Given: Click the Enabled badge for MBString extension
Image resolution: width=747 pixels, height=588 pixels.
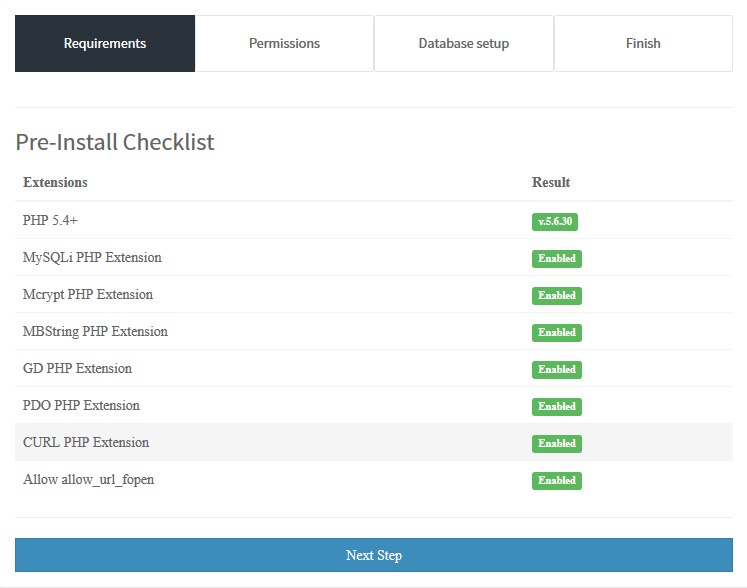Looking at the screenshot, I should tap(556, 333).
